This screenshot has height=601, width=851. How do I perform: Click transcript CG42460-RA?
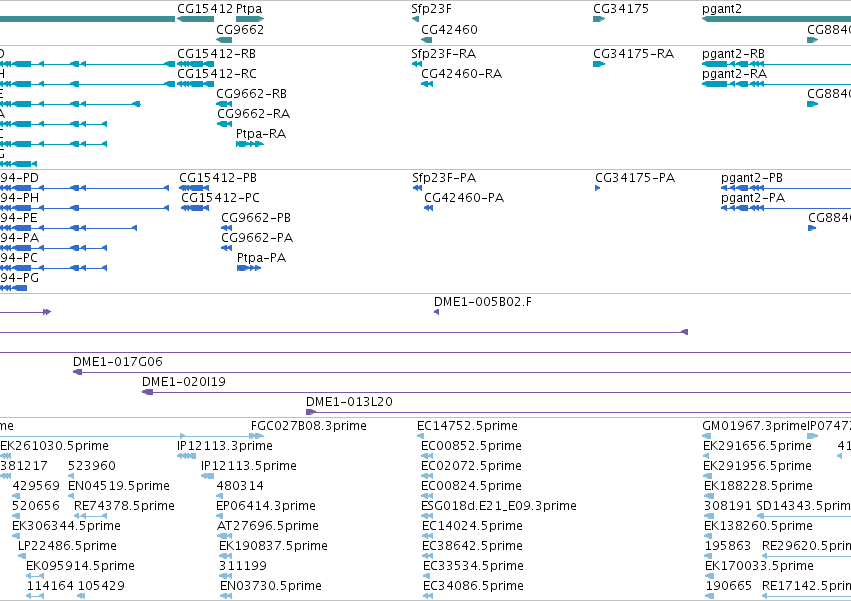(461, 73)
